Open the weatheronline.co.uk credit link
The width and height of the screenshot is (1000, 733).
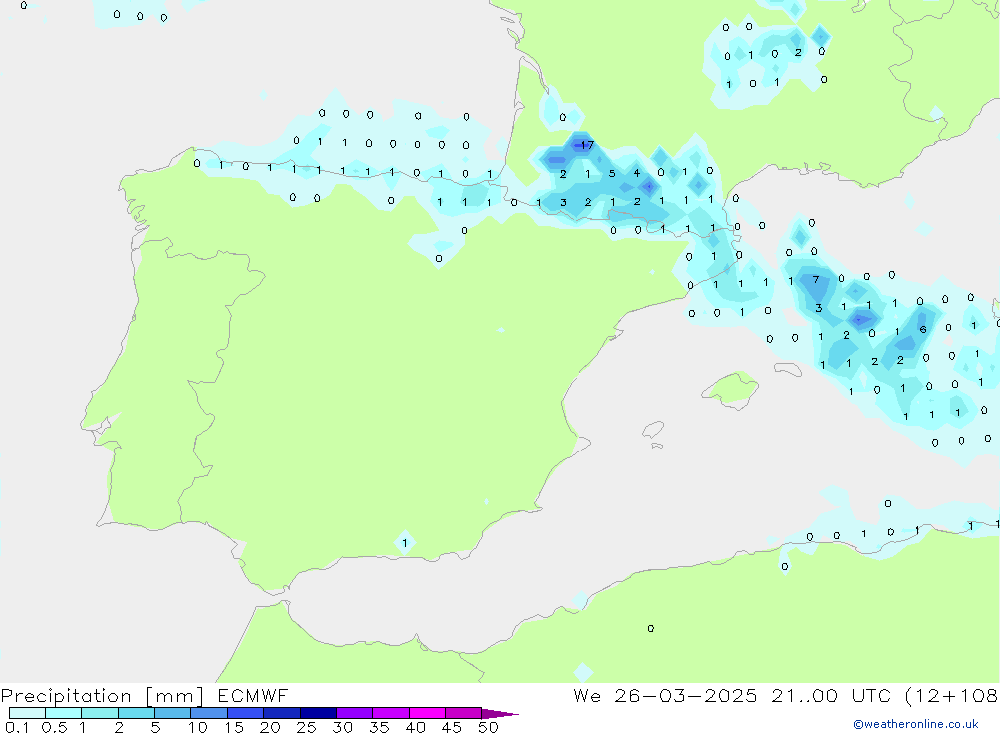point(916,724)
